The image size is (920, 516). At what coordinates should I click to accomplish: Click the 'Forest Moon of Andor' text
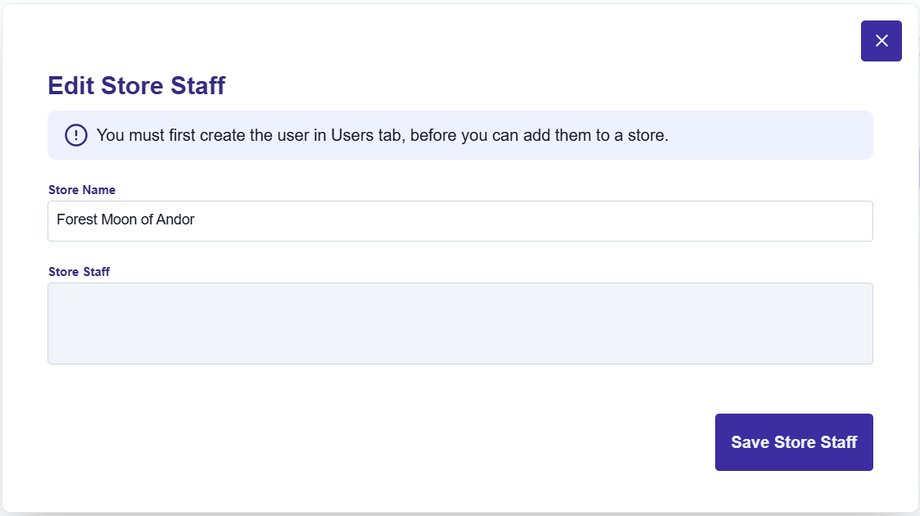click(x=125, y=220)
